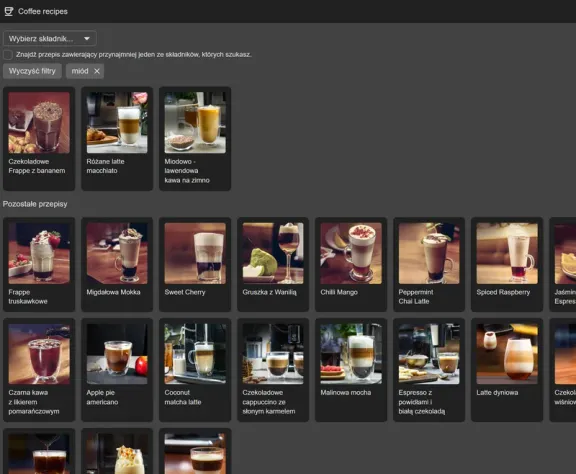Remove the 'miód' filter with X icon
This screenshot has width=576, height=474.
point(97,71)
